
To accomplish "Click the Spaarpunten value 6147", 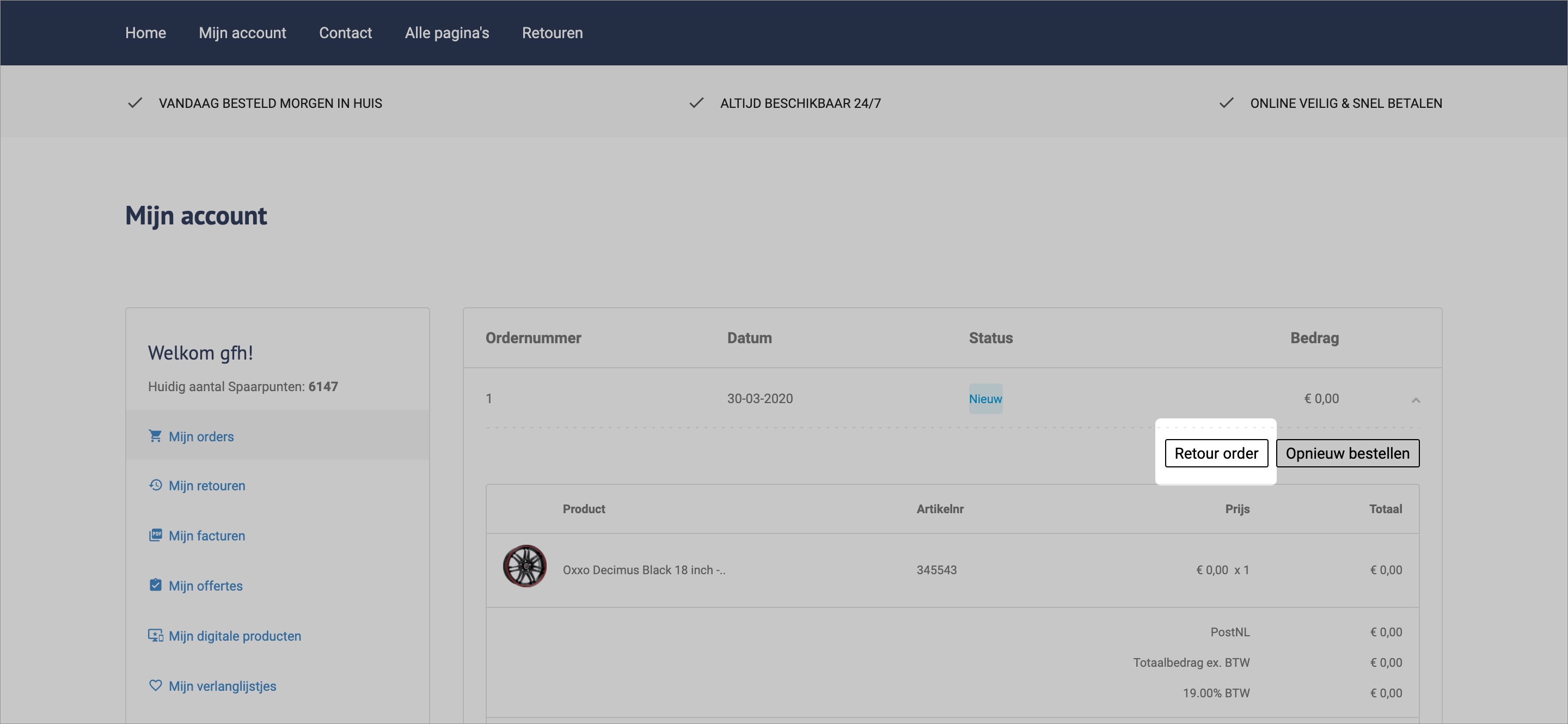I will click(323, 387).
